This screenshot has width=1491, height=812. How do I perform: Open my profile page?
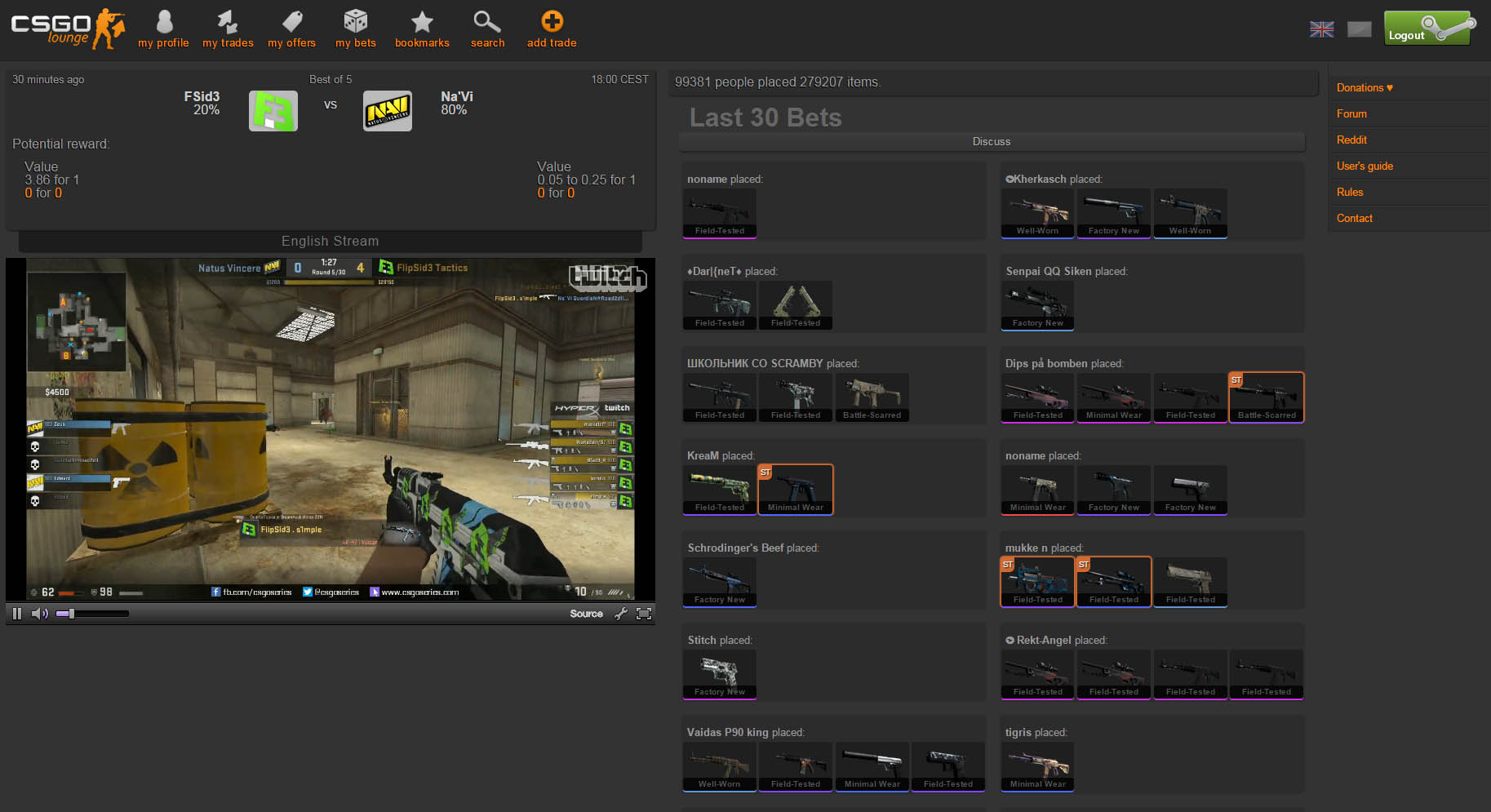pos(163,29)
